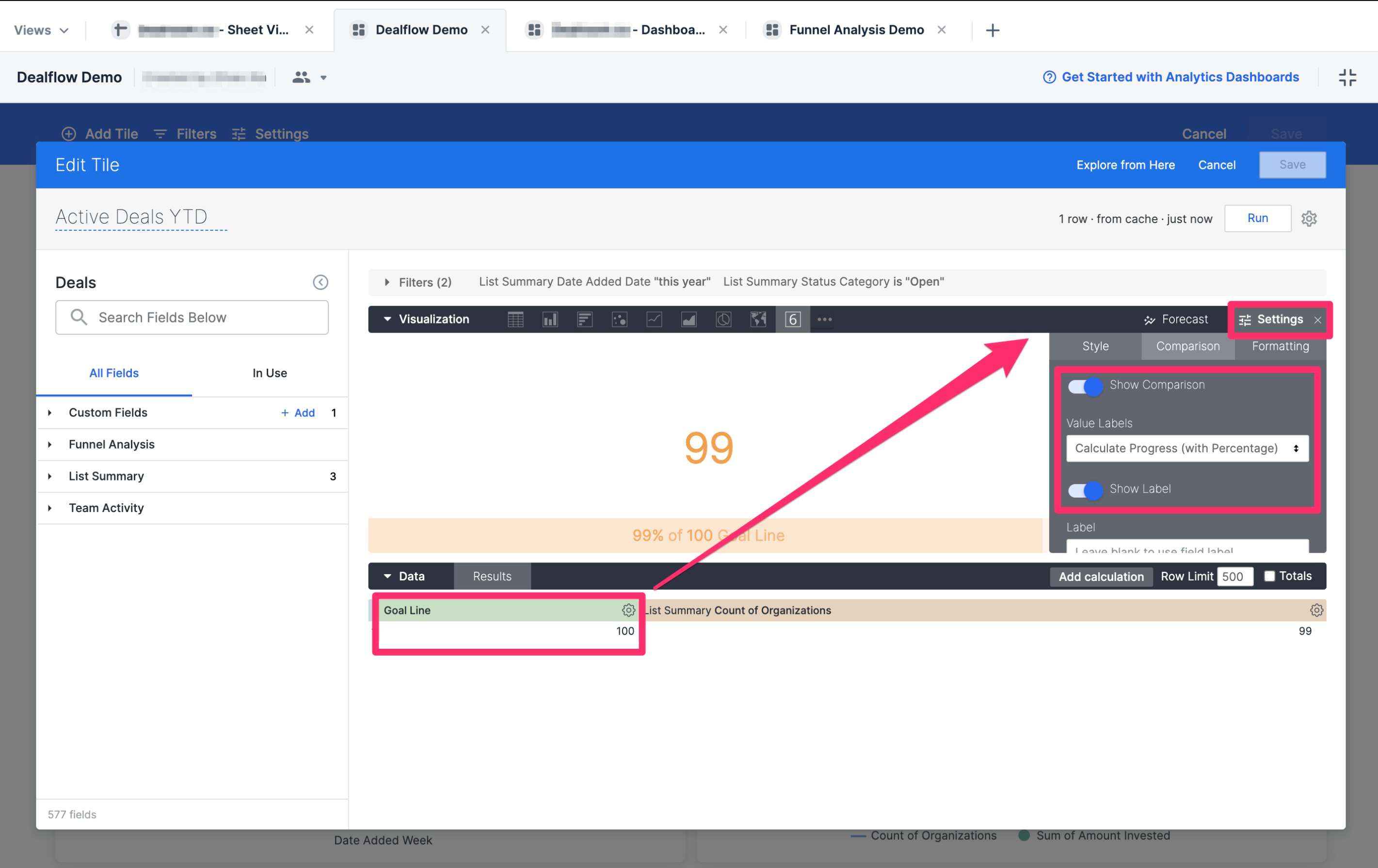Screen dimensions: 1378x868
Task: Choose the pie chart visualization
Action: coord(723,319)
